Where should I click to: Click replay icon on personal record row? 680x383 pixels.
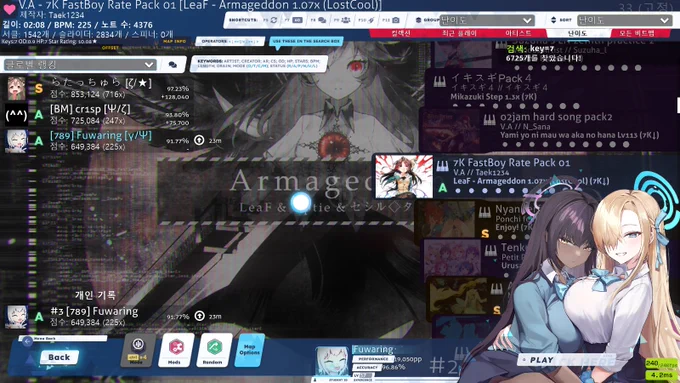click(199, 316)
